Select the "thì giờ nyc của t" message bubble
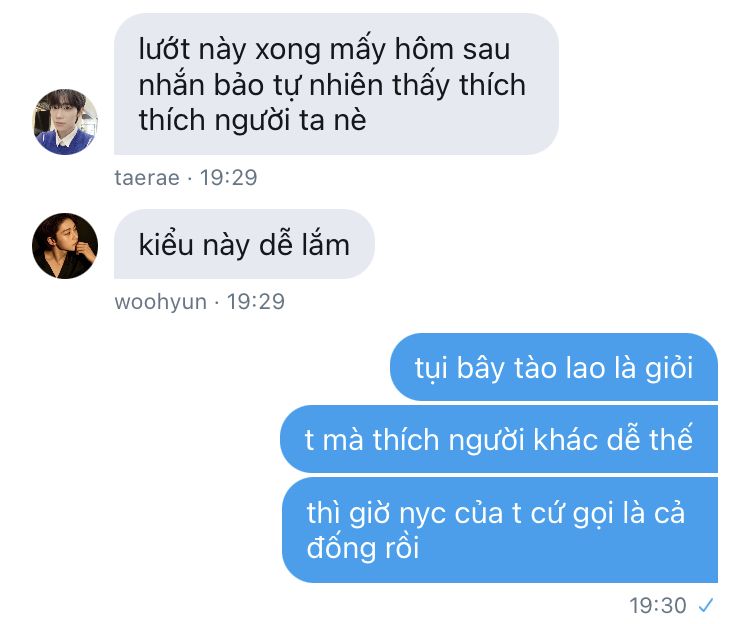Viewport: 750px width, 624px height. 500,530
